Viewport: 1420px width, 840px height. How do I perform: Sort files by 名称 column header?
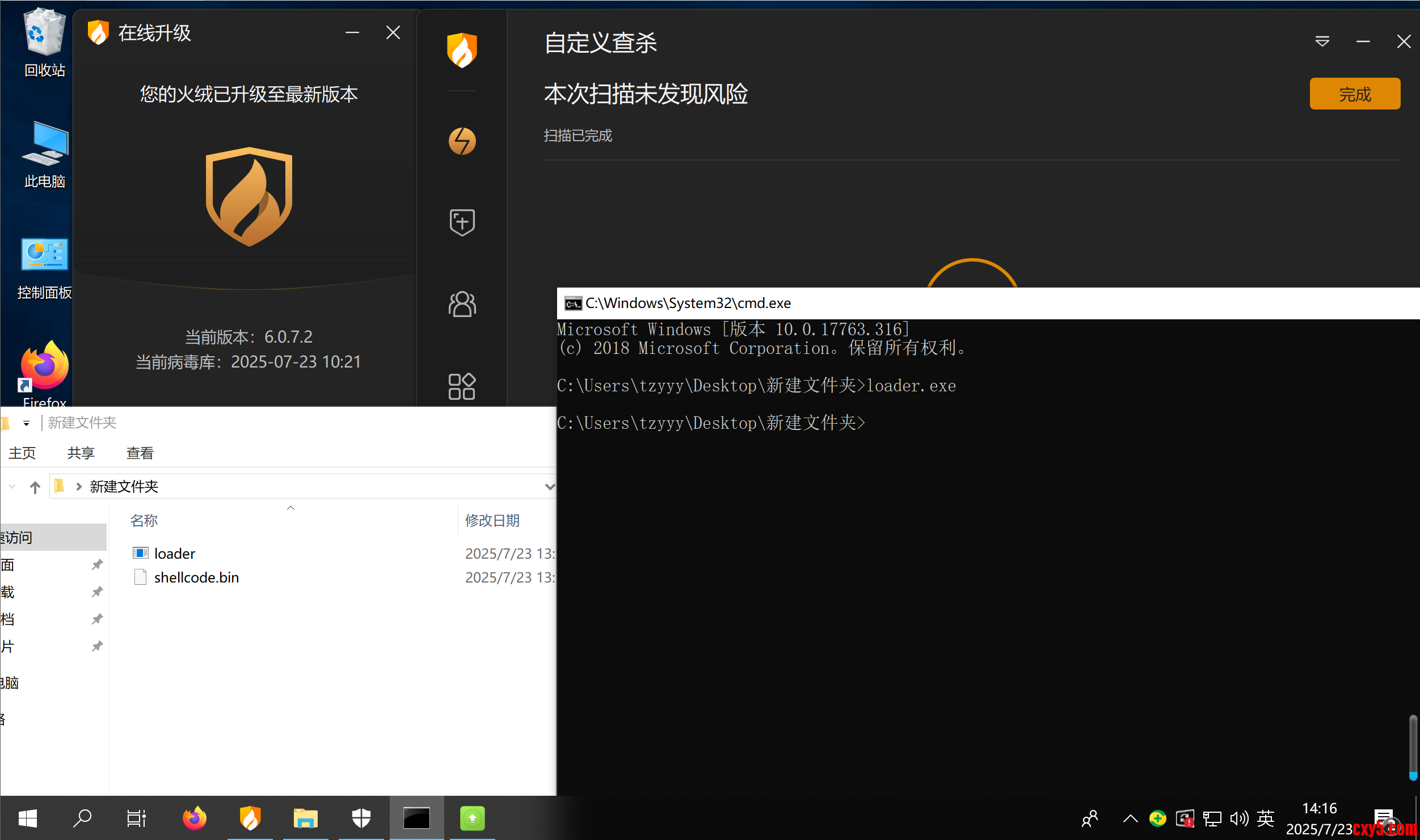tap(144, 520)
